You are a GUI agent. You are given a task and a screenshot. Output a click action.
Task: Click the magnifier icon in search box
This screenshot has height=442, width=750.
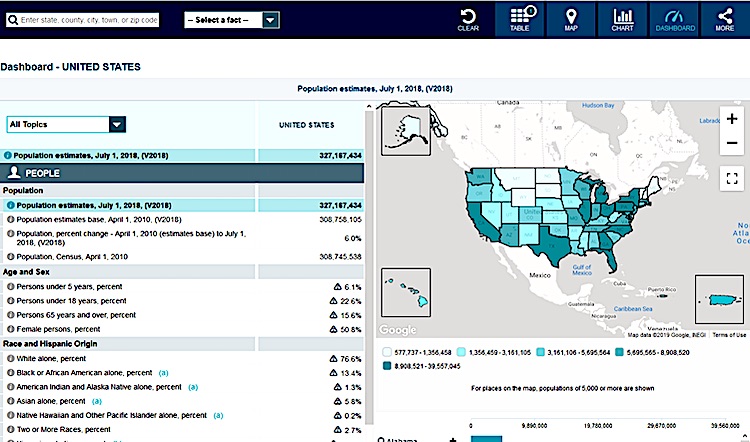pos(13,20)
